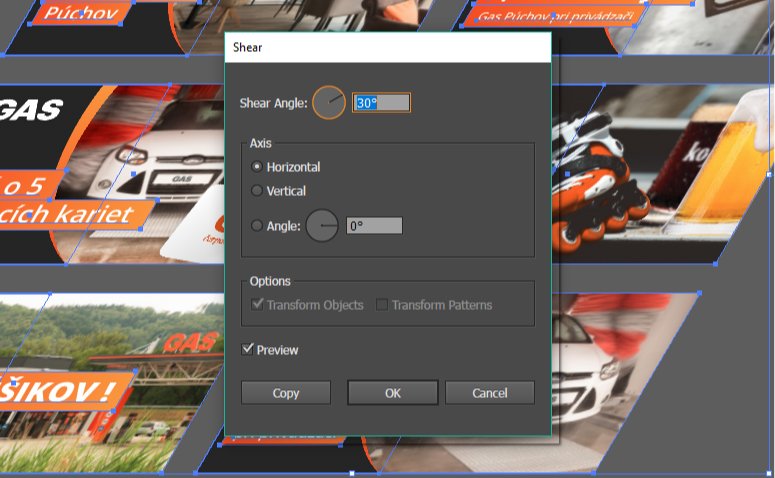Screen dimensions: 775x478
Task: Cancel the Shear dialog
Action: point(490,393)
